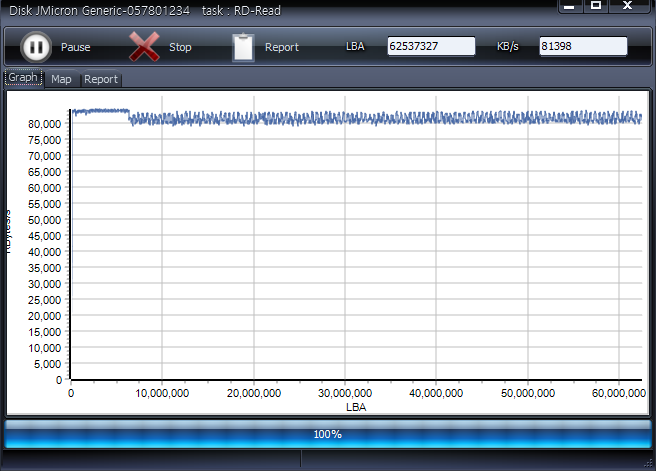Click the 10,000,000 x-axis label
The width and height of the screenshot is (656, 471).
point(162,393)
